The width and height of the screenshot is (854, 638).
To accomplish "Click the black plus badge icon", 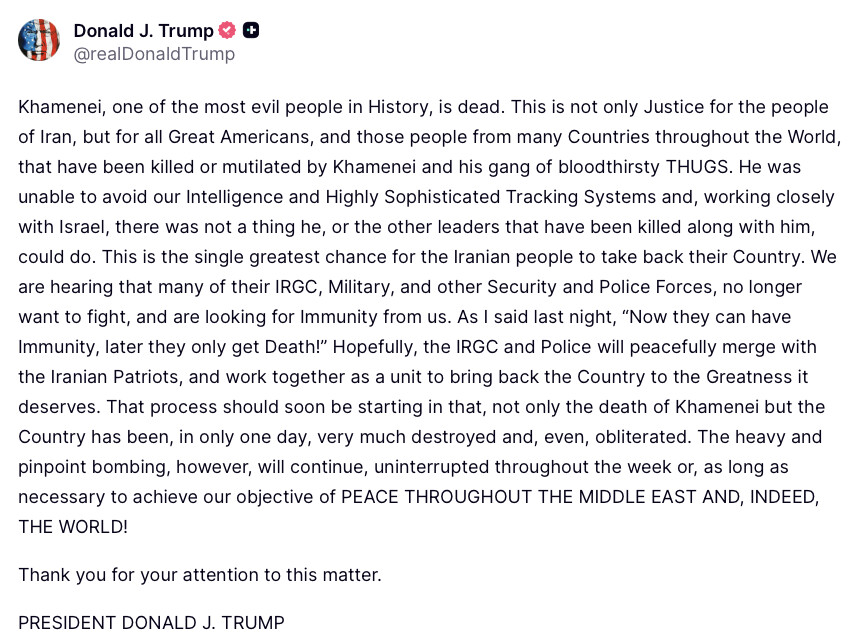I will [251, 30].
